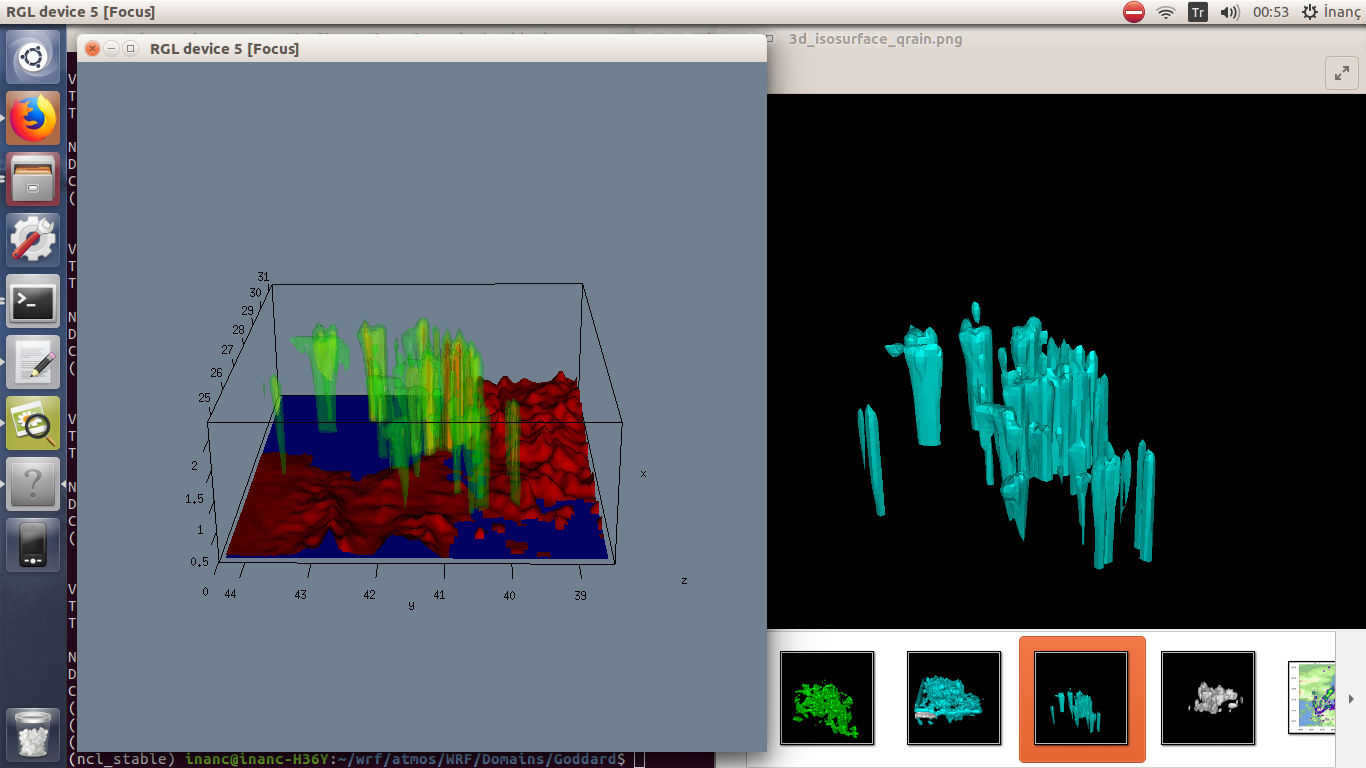The width and height of the screenshot is (1366, 768).
Task: Select the green isosurface thumbnail
Action: [x=827, y=698]
